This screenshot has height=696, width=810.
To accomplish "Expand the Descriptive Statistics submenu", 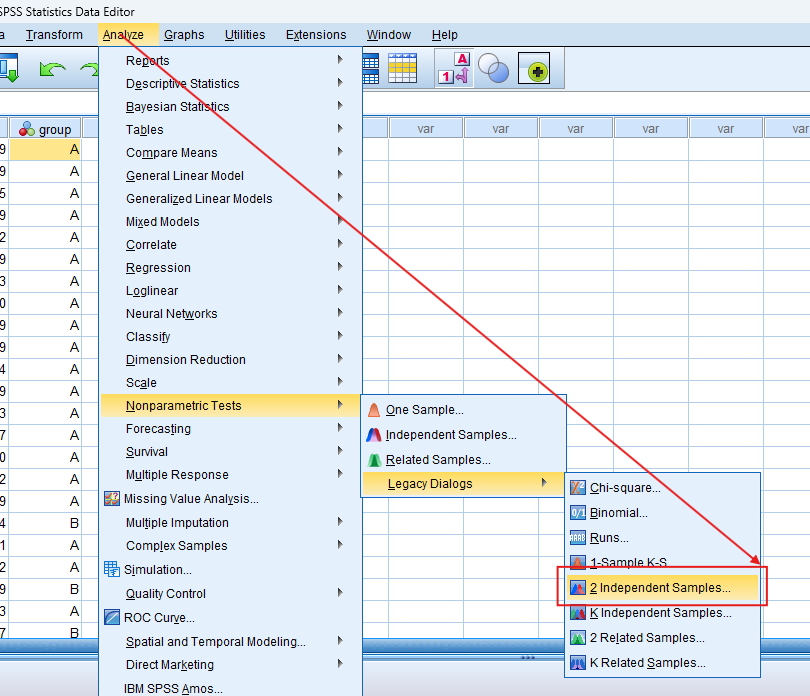I will [182, 84].
